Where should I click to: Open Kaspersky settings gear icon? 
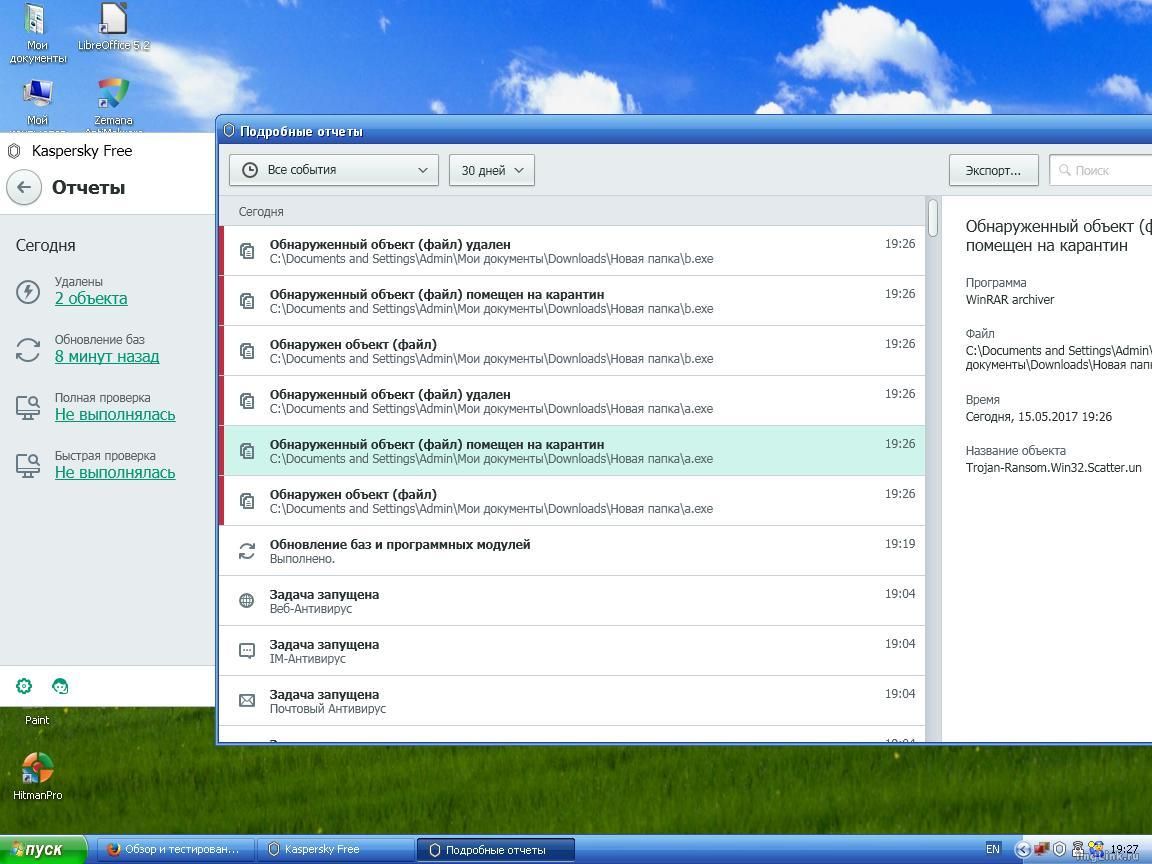24,686
